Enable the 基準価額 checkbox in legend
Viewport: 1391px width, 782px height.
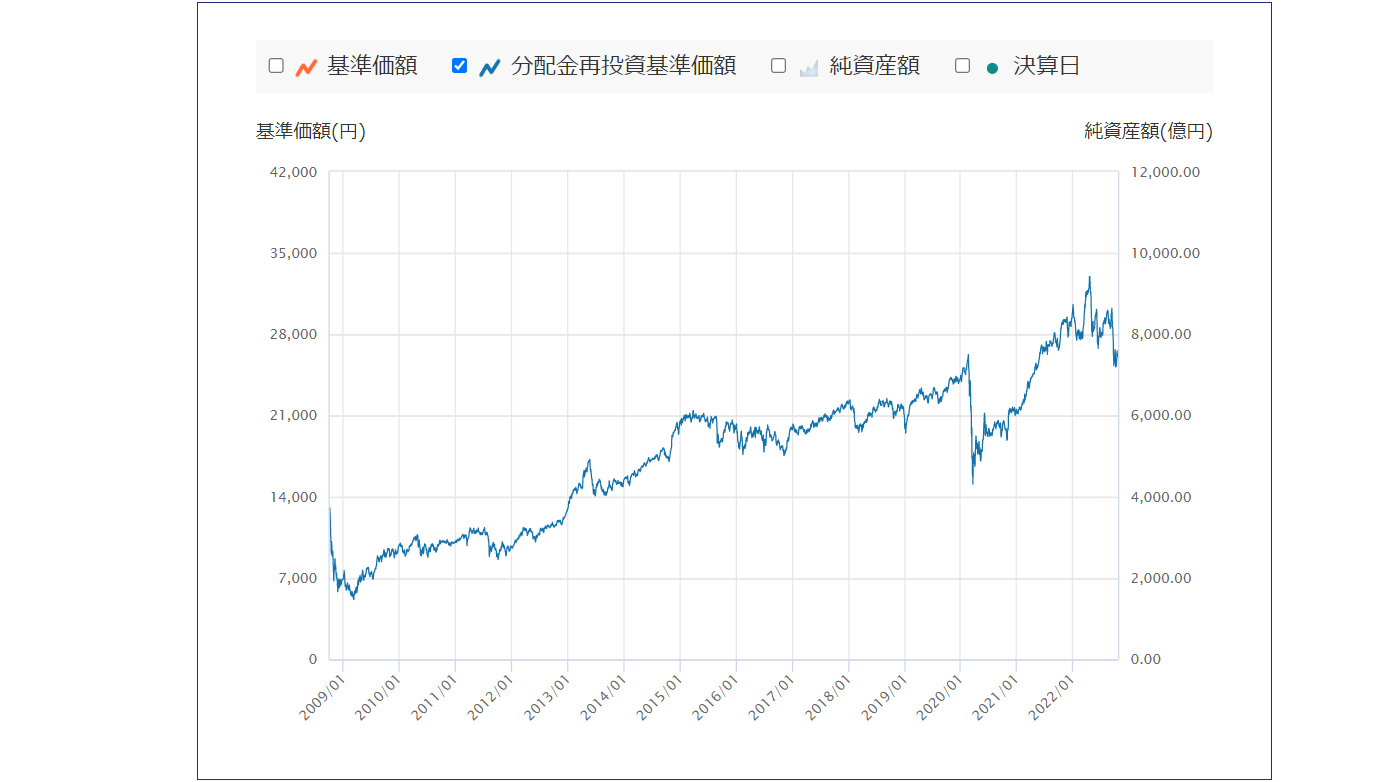click(x=276, y=66)
